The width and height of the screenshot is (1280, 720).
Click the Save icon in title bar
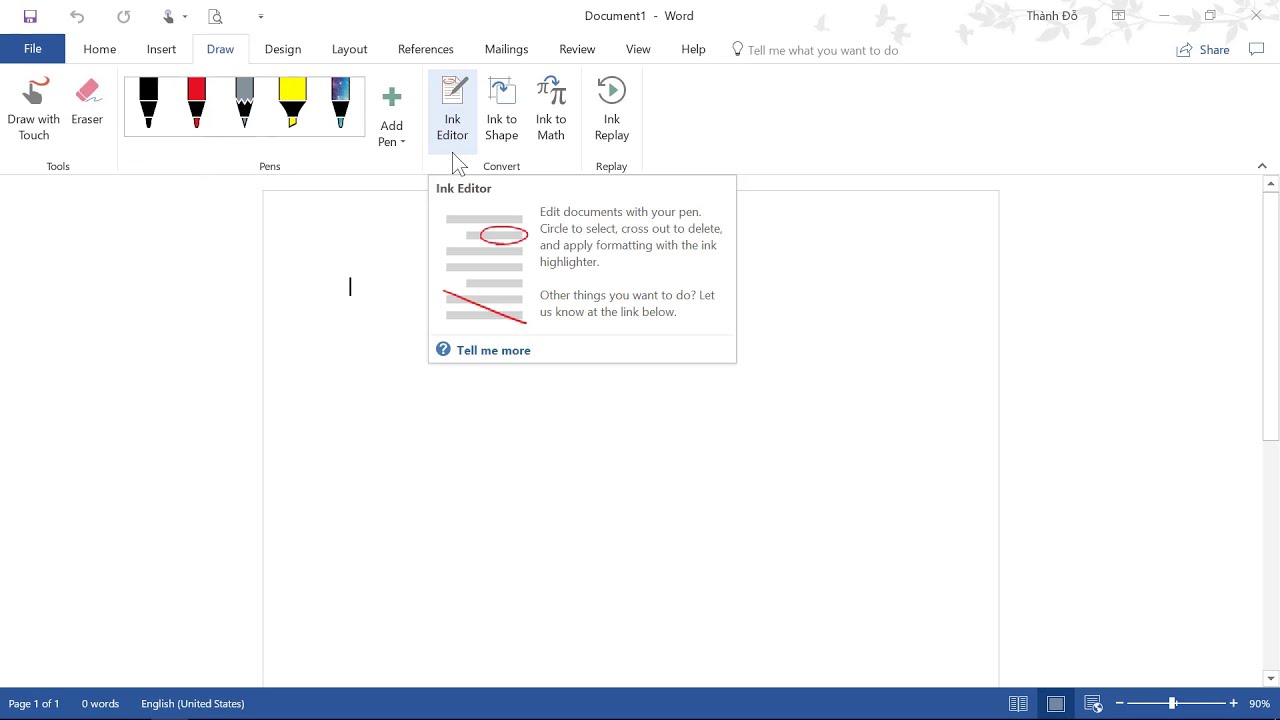tap(30, 16)
